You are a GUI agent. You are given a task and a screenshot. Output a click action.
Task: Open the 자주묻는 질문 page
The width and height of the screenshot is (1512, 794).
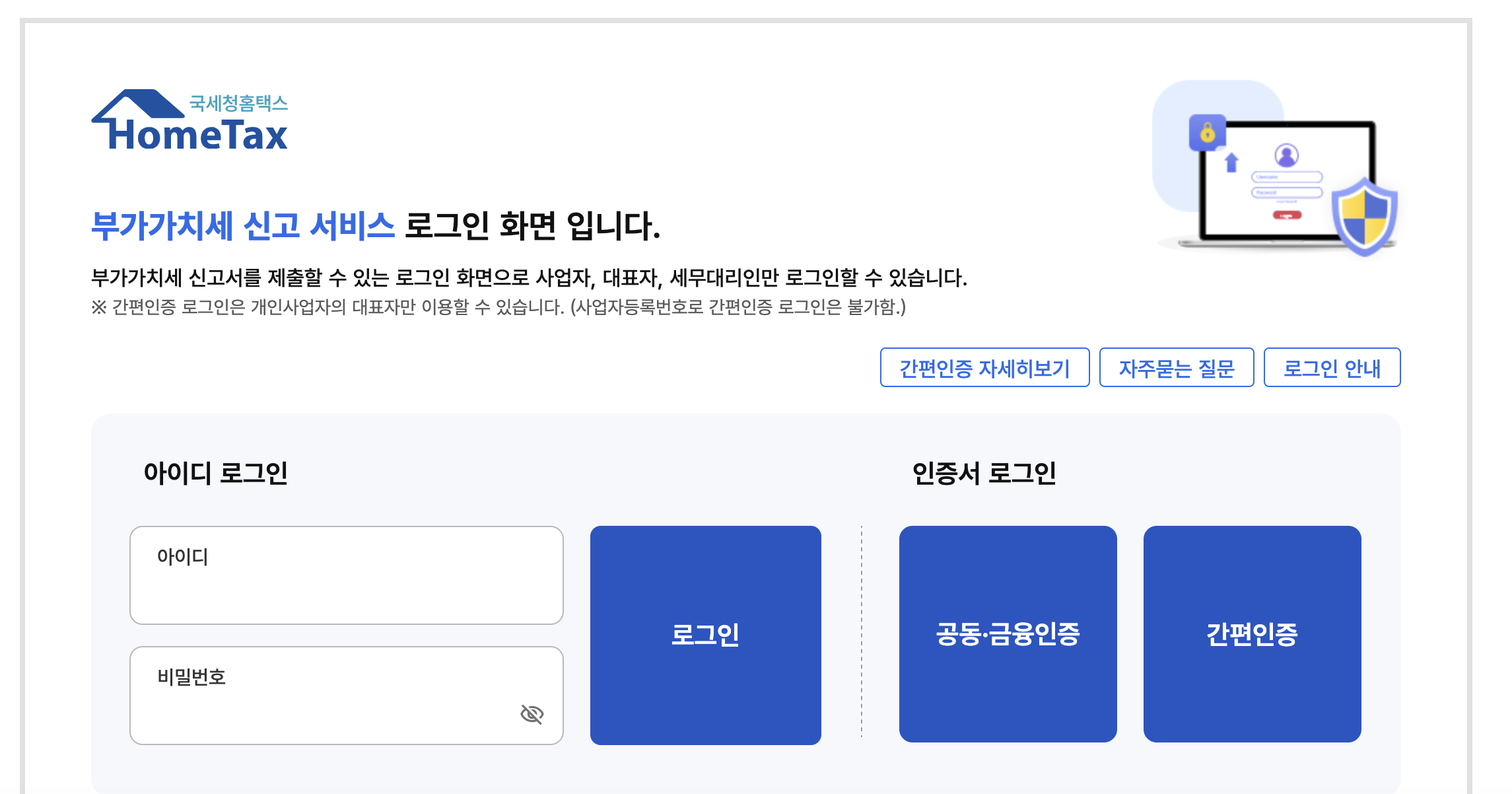(1177, 368)
